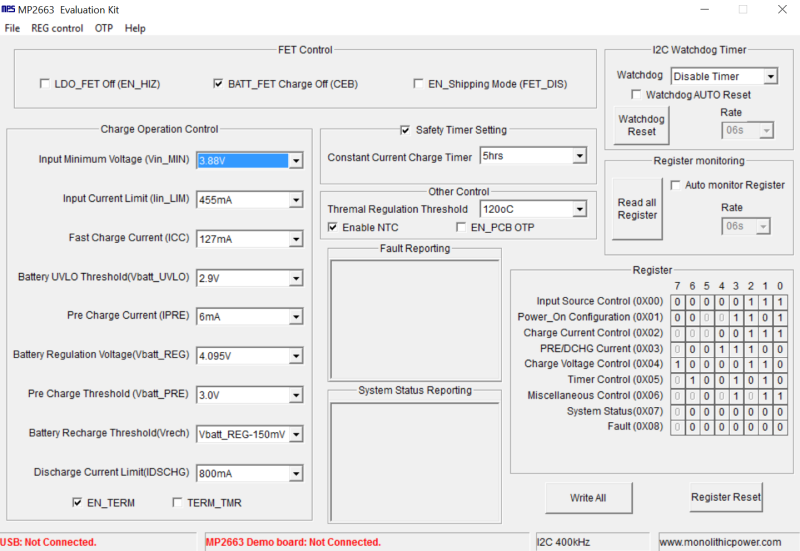Click the Write All button
The height and width of the screenshot is (551, 800).
coord(588,497)
